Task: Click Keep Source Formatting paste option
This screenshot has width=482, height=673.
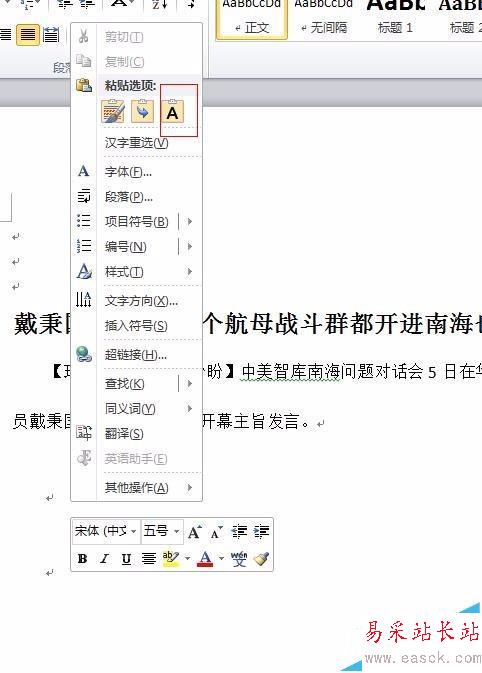Action: pyautogui.click(x=113, y=112)
